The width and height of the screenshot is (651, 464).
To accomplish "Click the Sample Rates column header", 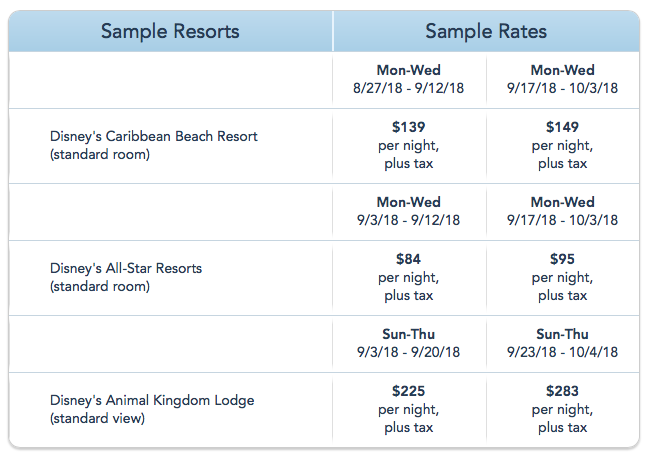I will [x=486, y=32].
